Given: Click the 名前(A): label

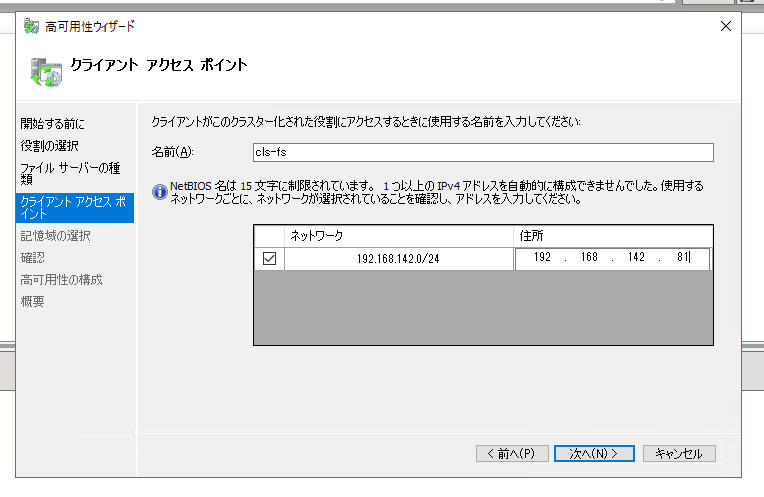Looking at the screenshot, I should point(172,152).
